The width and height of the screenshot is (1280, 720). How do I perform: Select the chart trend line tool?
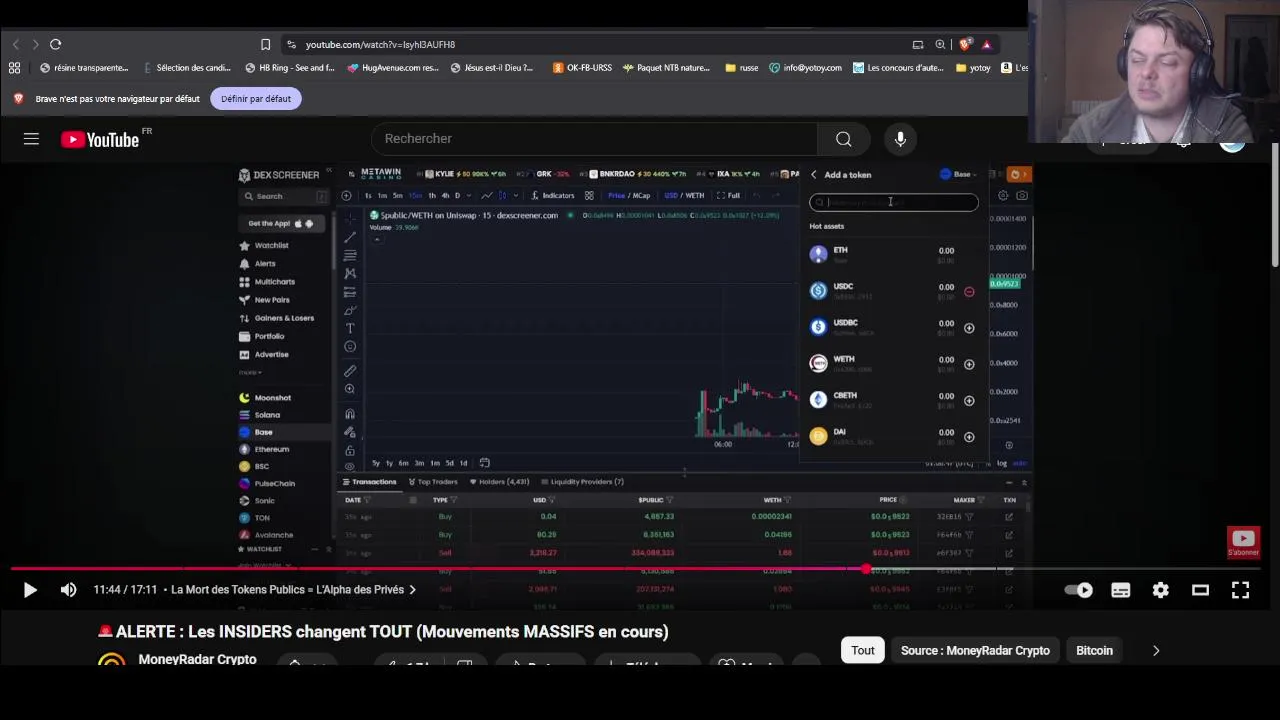click(x=350, y=237)
